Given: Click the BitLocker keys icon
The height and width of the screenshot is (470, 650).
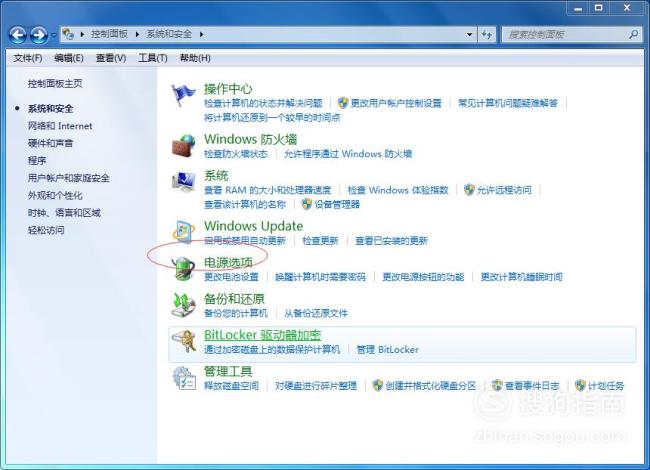Looking at the screenshot, I should [184, 341].
